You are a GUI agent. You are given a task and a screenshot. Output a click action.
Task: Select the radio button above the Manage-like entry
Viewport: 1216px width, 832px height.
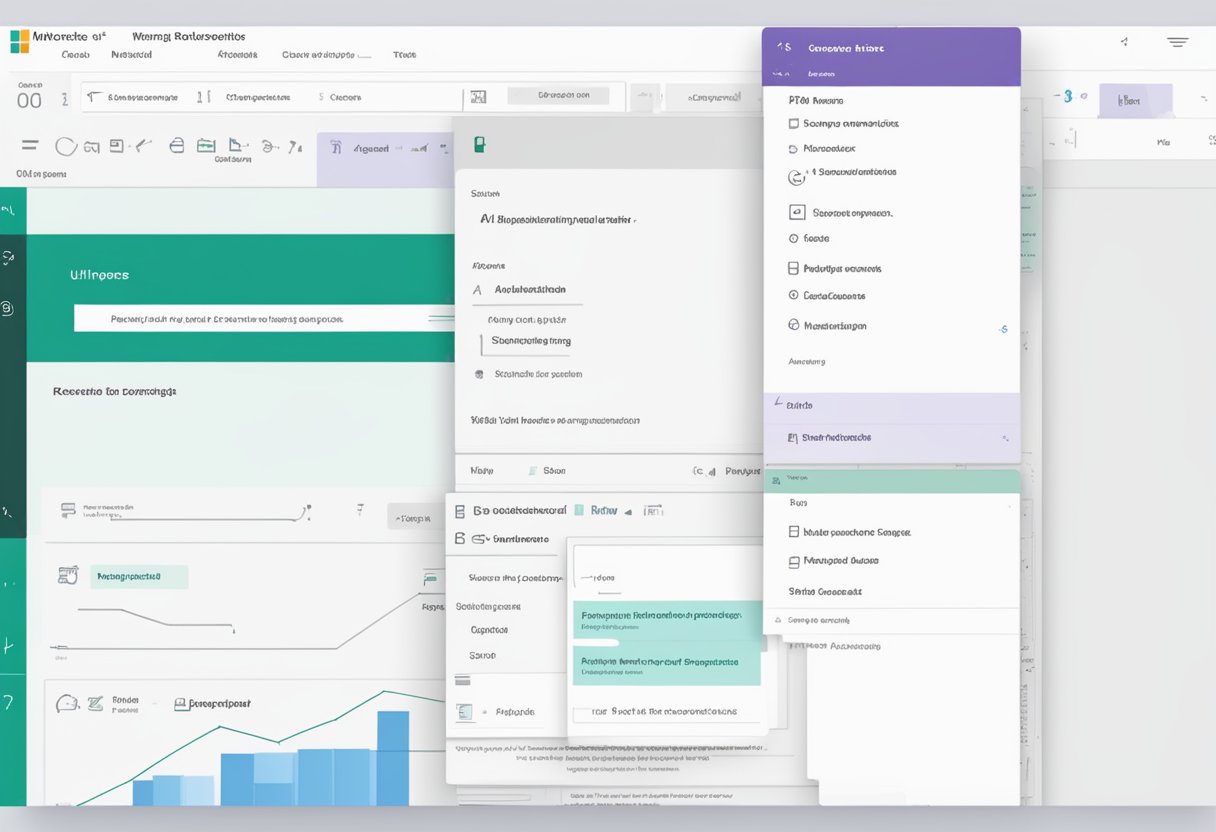(794, 296)
